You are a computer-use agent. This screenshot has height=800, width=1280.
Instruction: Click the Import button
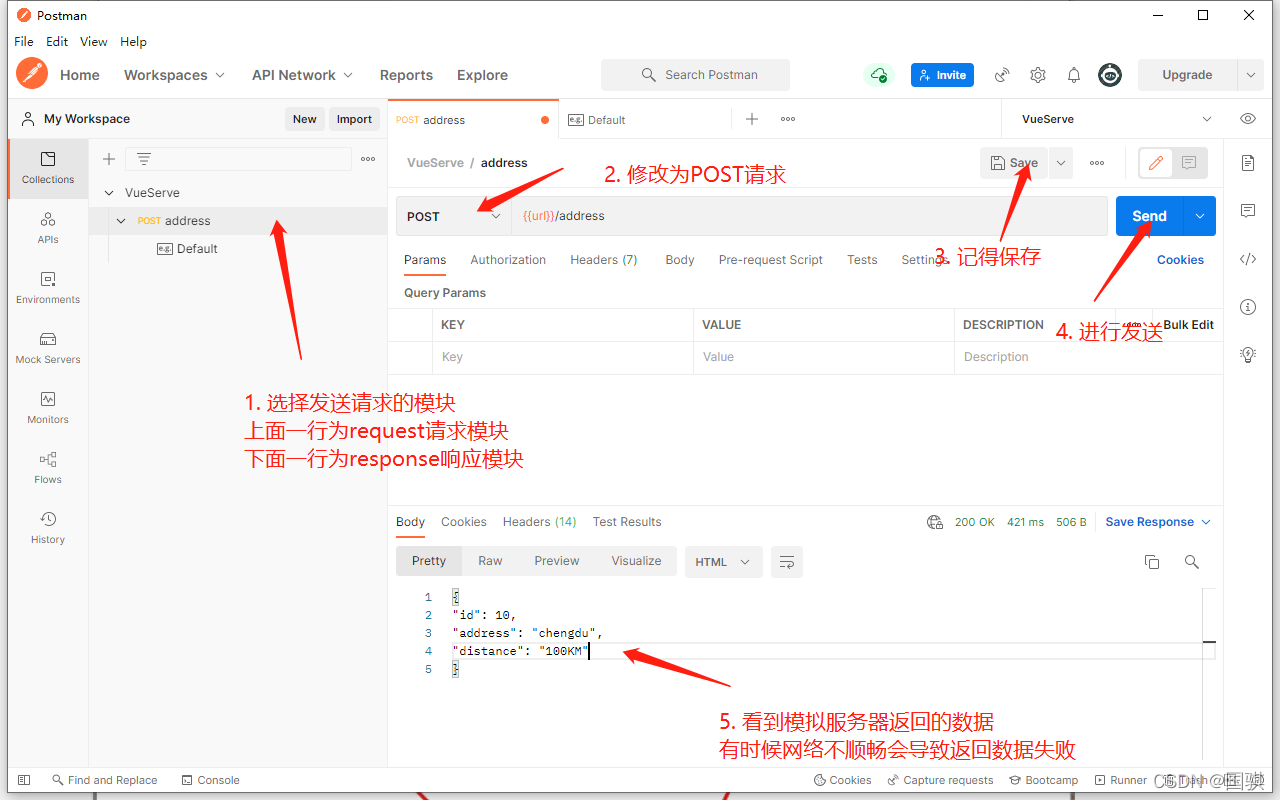354,119
